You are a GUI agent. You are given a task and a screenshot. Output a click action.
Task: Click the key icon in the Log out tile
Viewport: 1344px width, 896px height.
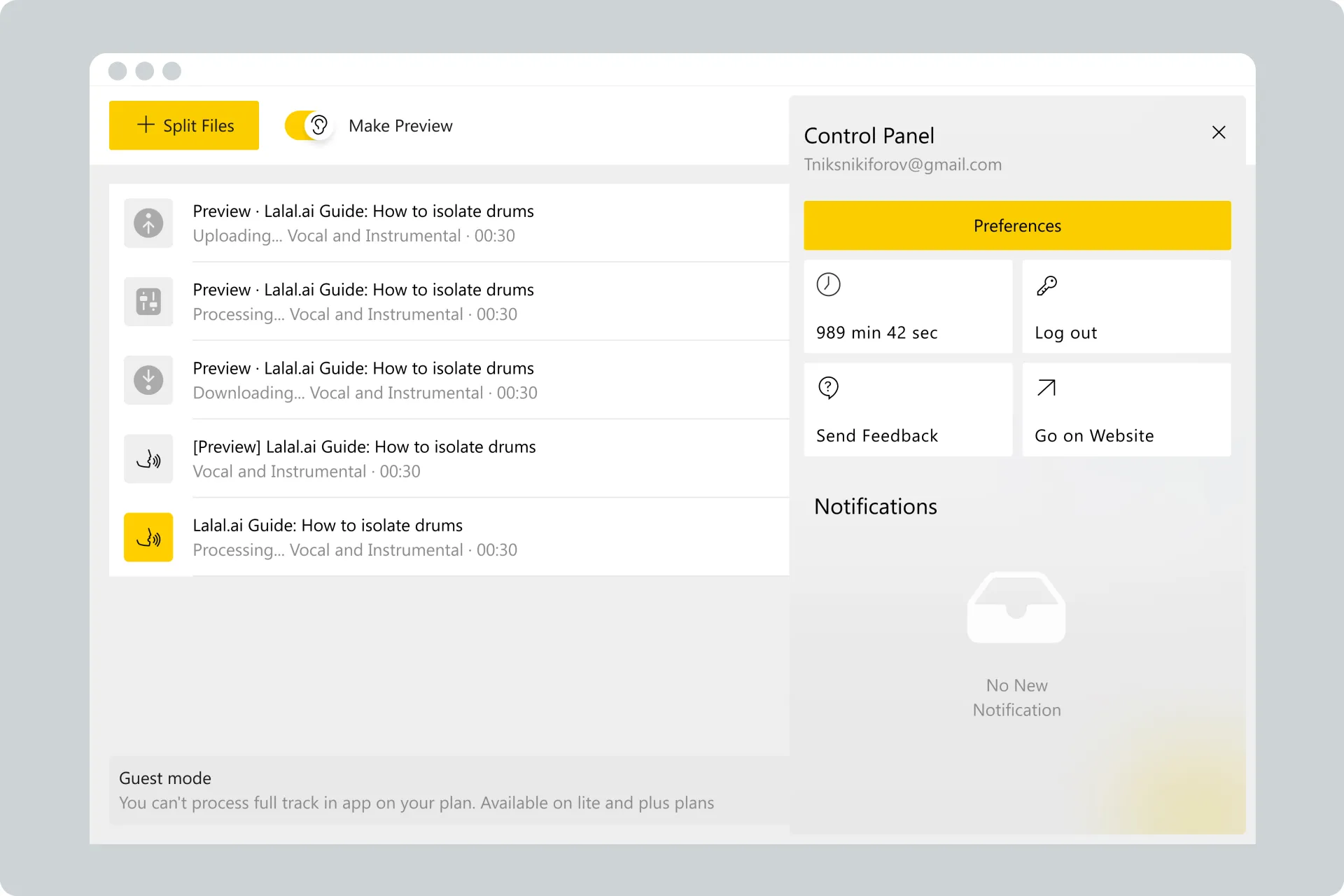1046,286
